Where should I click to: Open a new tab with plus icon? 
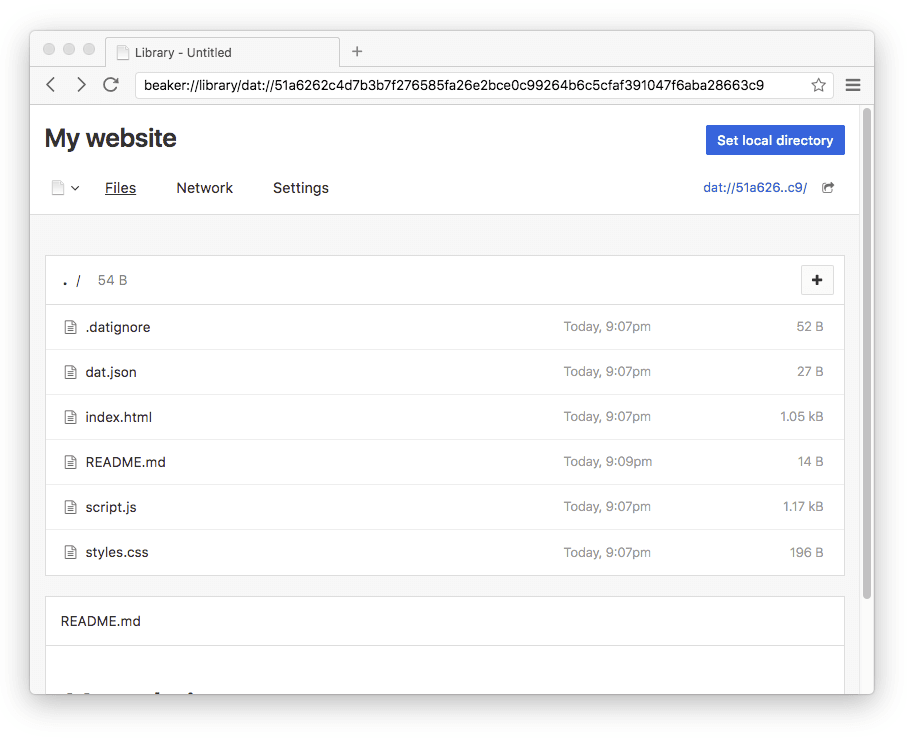pos(357,51)
